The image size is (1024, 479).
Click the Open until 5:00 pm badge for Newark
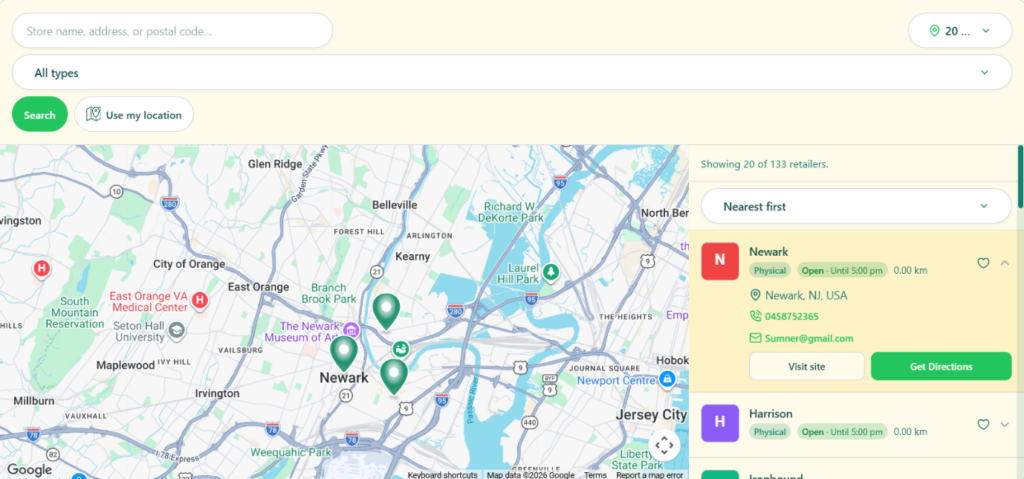coord(842,270)
